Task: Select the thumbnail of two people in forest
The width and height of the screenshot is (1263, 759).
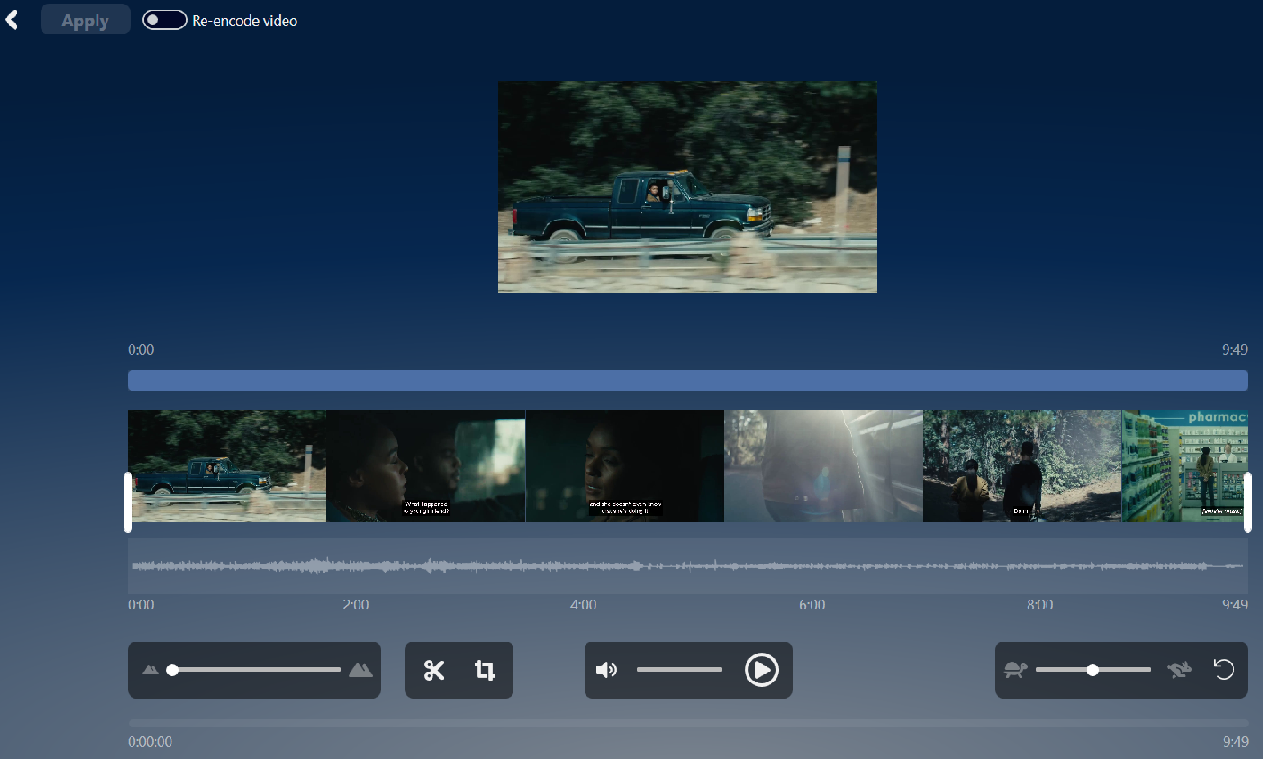Action: pos(1022,466)
